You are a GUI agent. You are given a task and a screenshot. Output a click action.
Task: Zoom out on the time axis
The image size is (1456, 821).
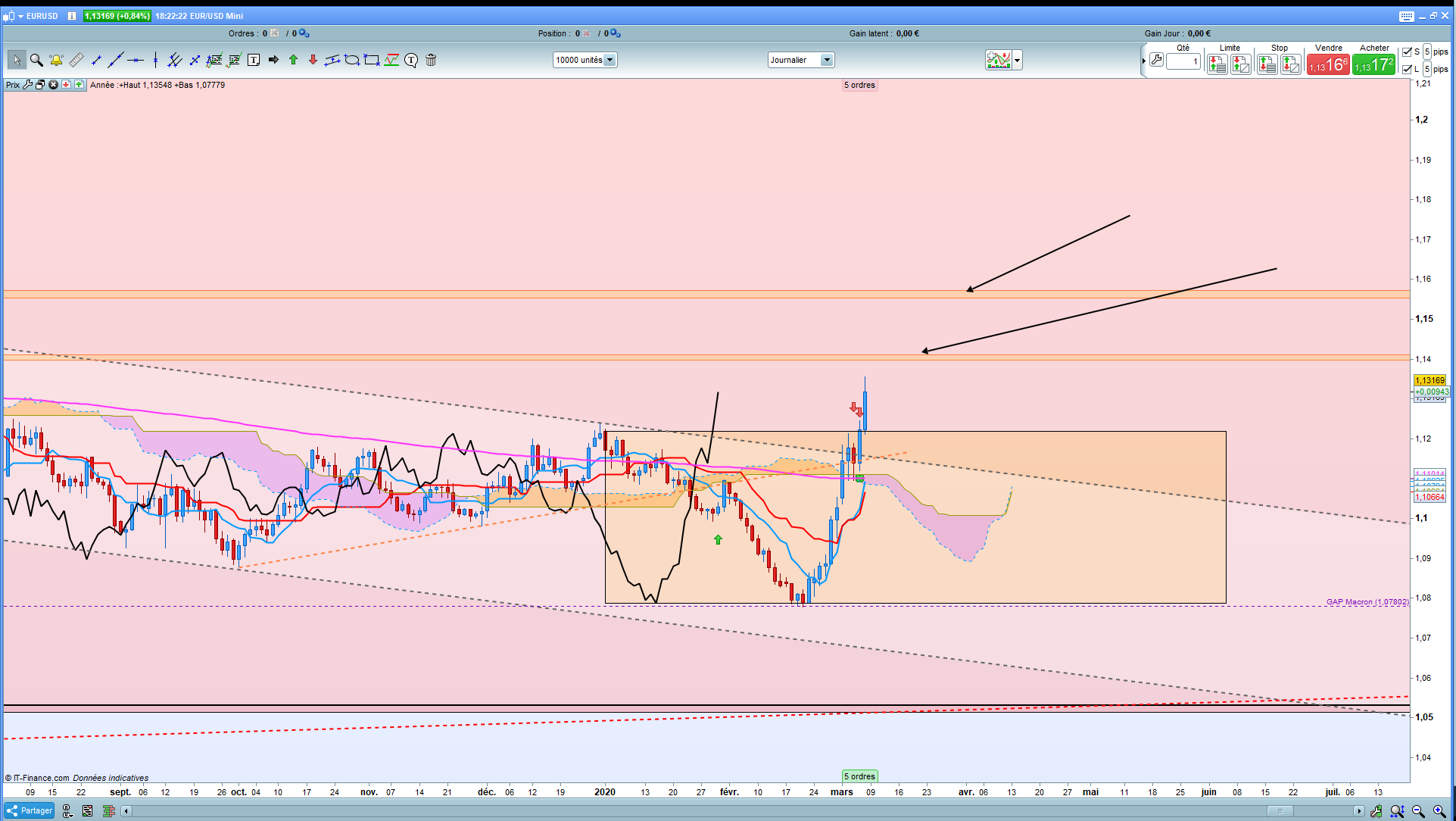click(x=1418, y=811)
